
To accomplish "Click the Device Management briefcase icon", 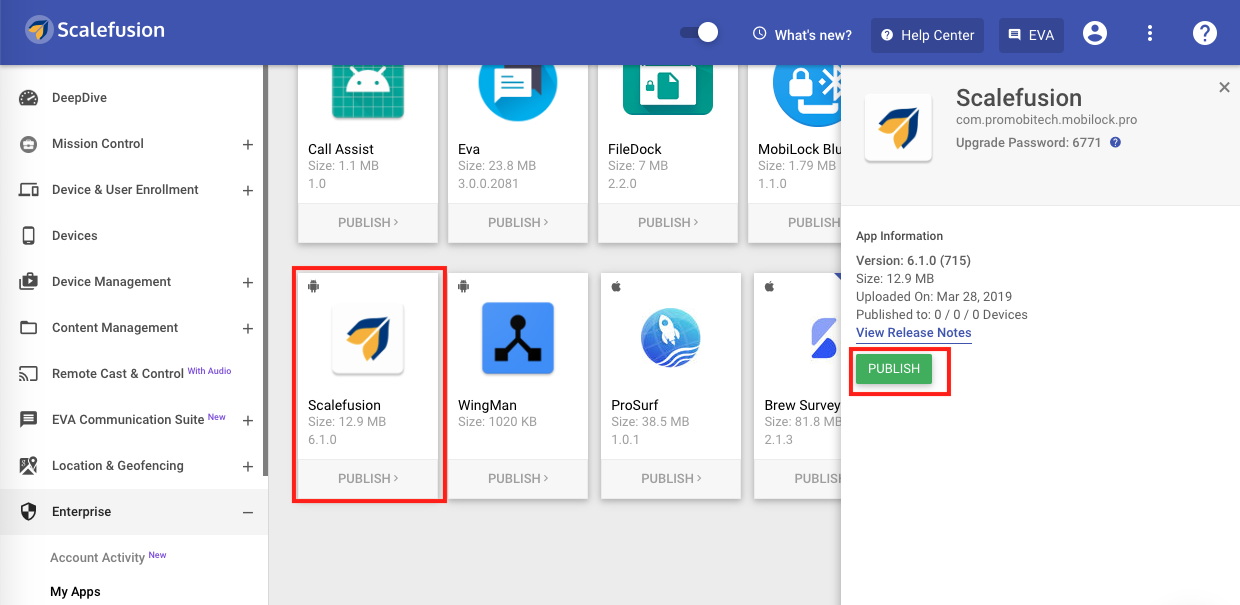I will point(29,282).
